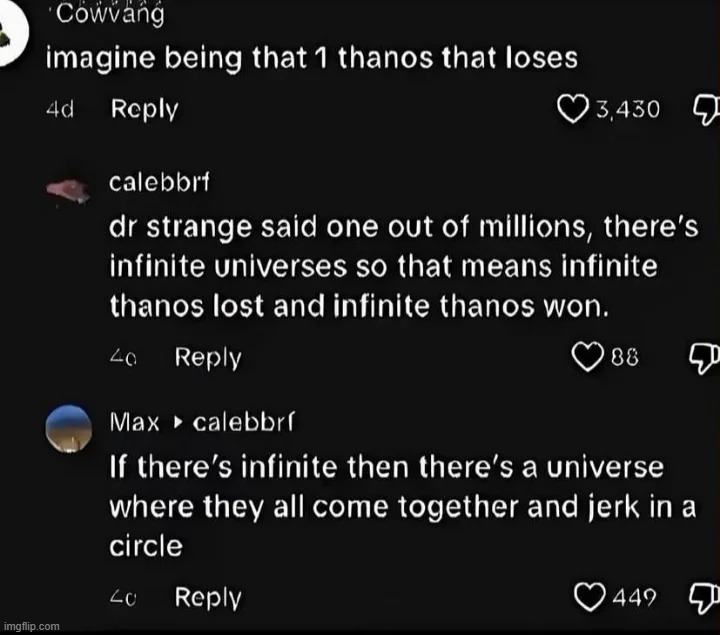Like Cowvang's comment with 3,430 likes

coord(573,109)
